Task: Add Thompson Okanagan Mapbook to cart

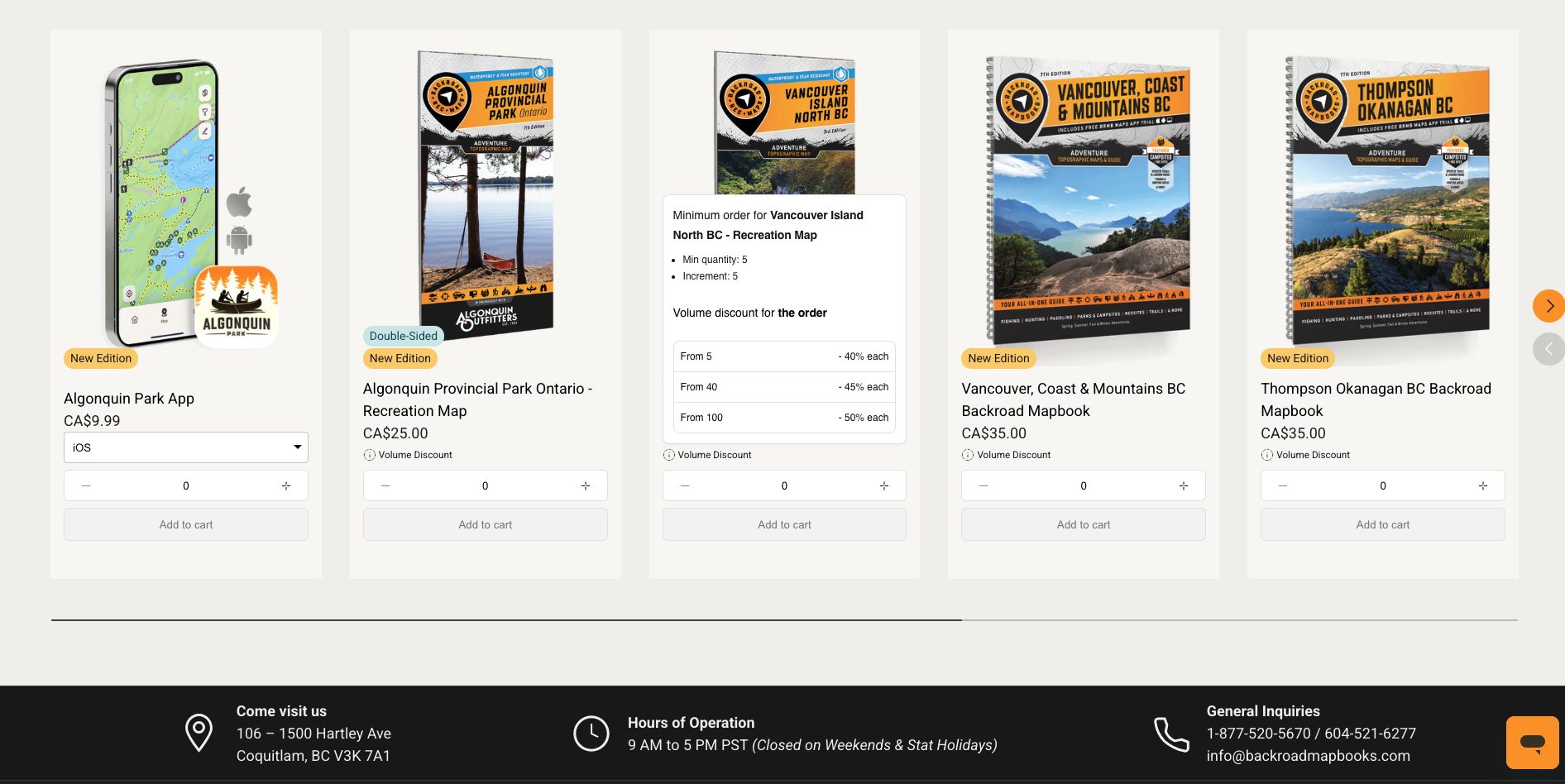Action: [1383, 524]
